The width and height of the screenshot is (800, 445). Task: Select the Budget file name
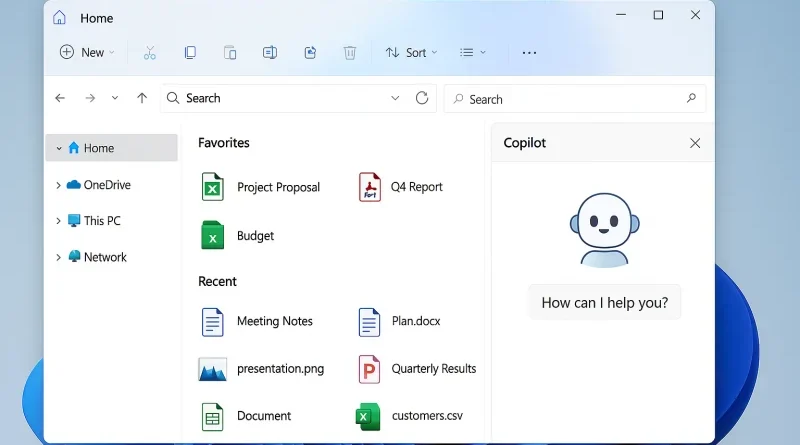[x=256, y=236]
